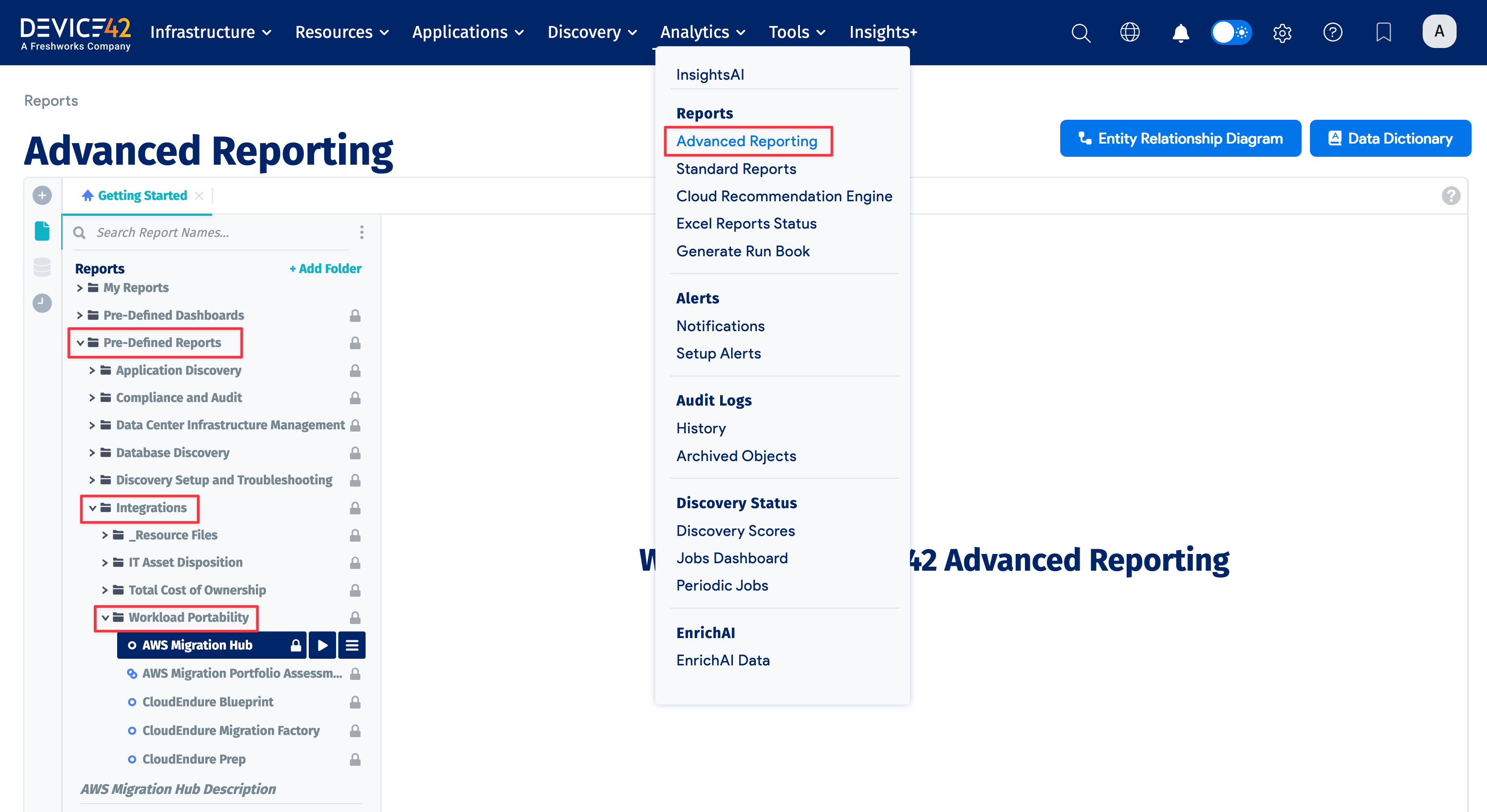Collapse the Pre-Defined Reports folder

pyautogui.click(x=80, y=343)
